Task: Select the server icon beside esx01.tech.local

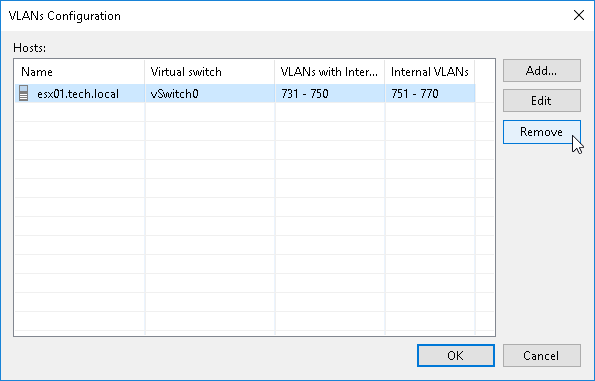Action: [x=24, y=93]
